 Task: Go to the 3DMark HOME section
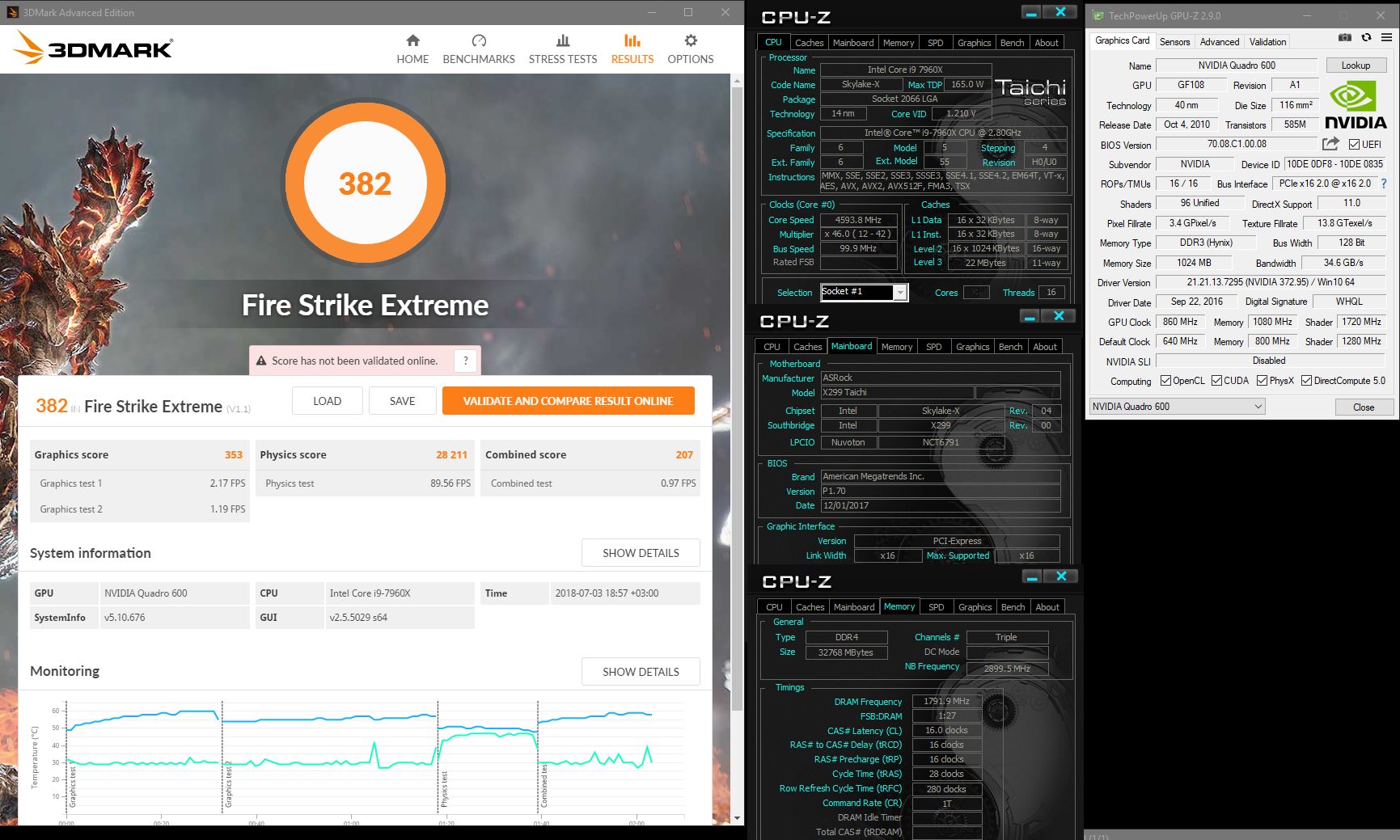point(412,49)
